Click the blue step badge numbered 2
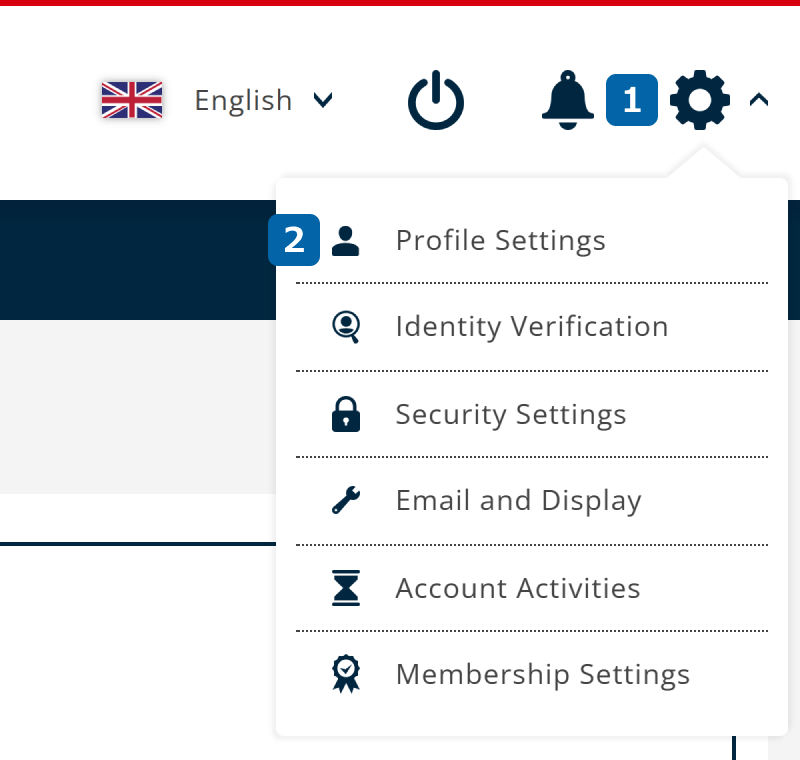Viewport: 800px width, 760px height. click(x=294, y=240)
